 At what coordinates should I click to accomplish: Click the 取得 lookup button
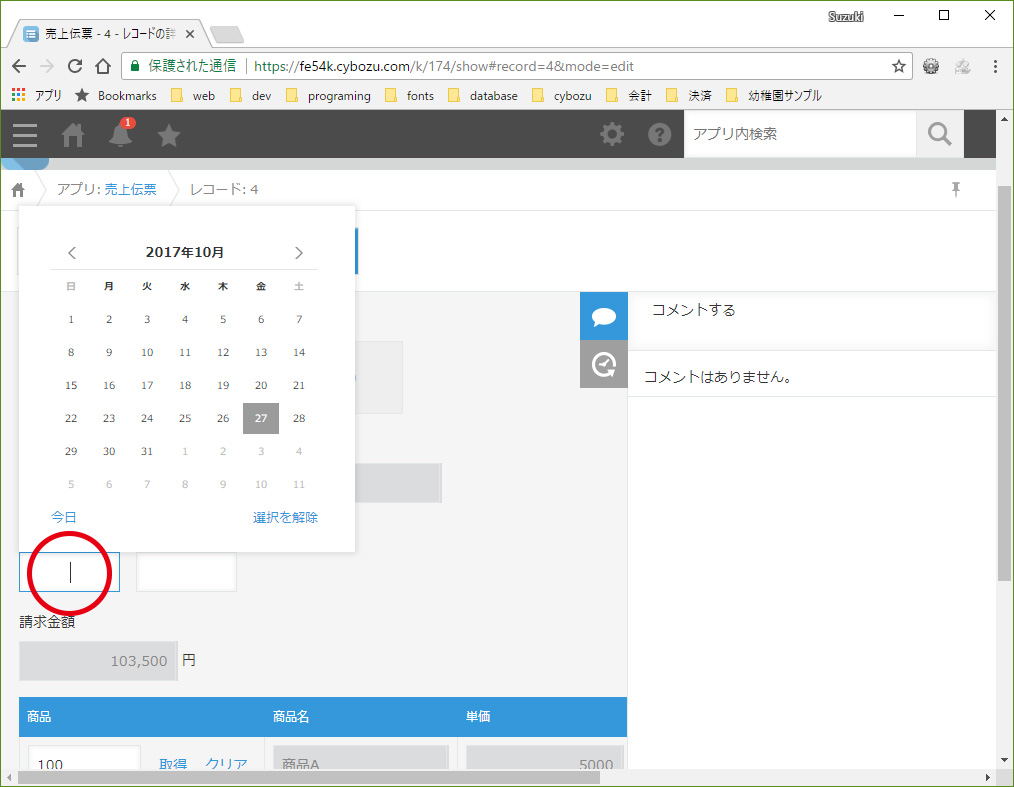(x=173, y=764)
